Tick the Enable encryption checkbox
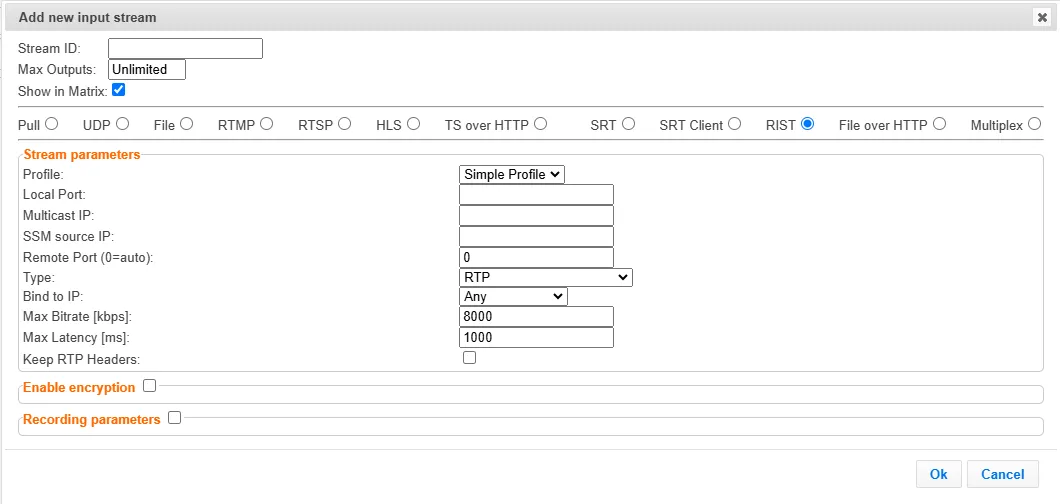Viewport: 1060px width, 504px height. point(150,386)
